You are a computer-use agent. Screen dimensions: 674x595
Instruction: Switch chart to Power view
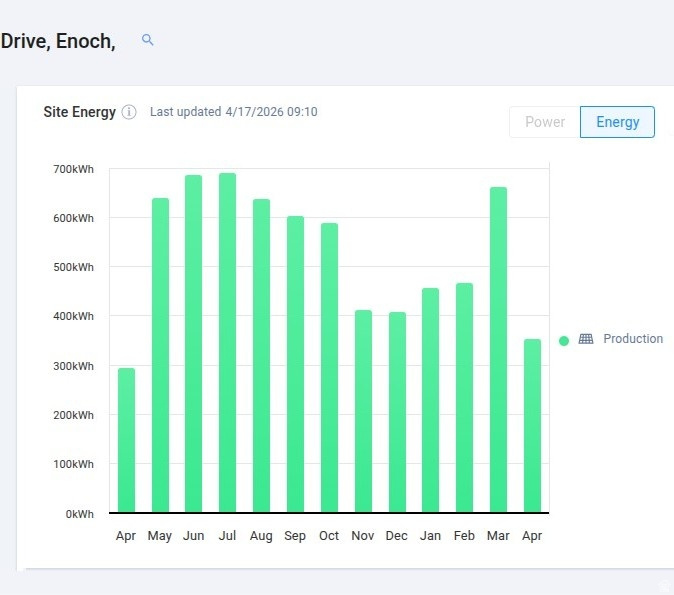pyautogui.click(x=545, y=122)
